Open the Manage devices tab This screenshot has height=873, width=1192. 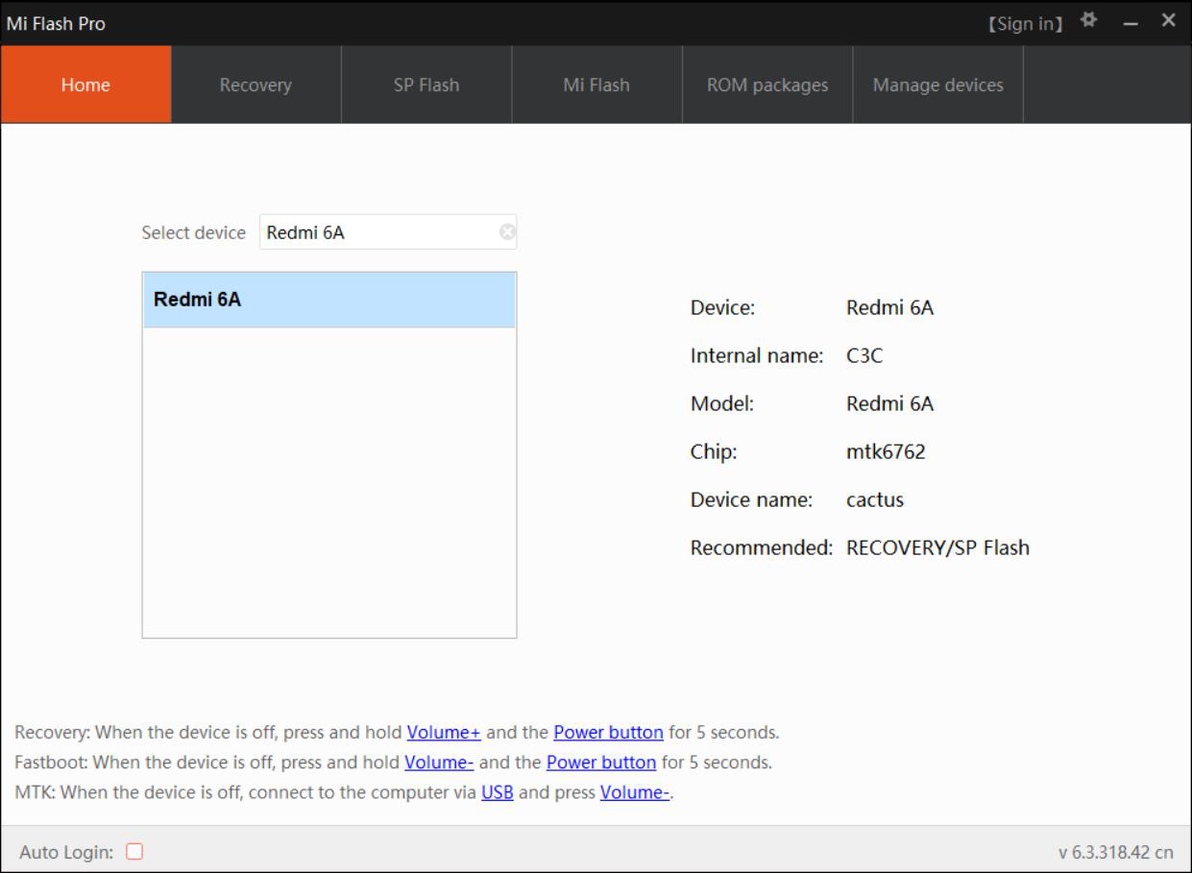tap(937, 84)
